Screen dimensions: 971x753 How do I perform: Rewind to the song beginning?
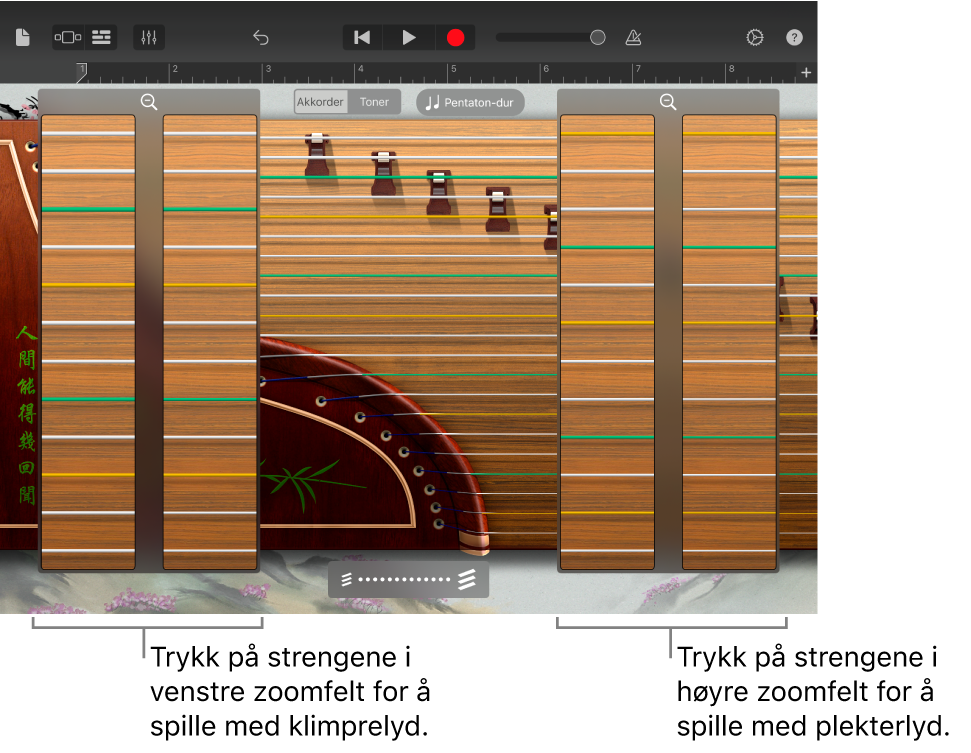362,37
